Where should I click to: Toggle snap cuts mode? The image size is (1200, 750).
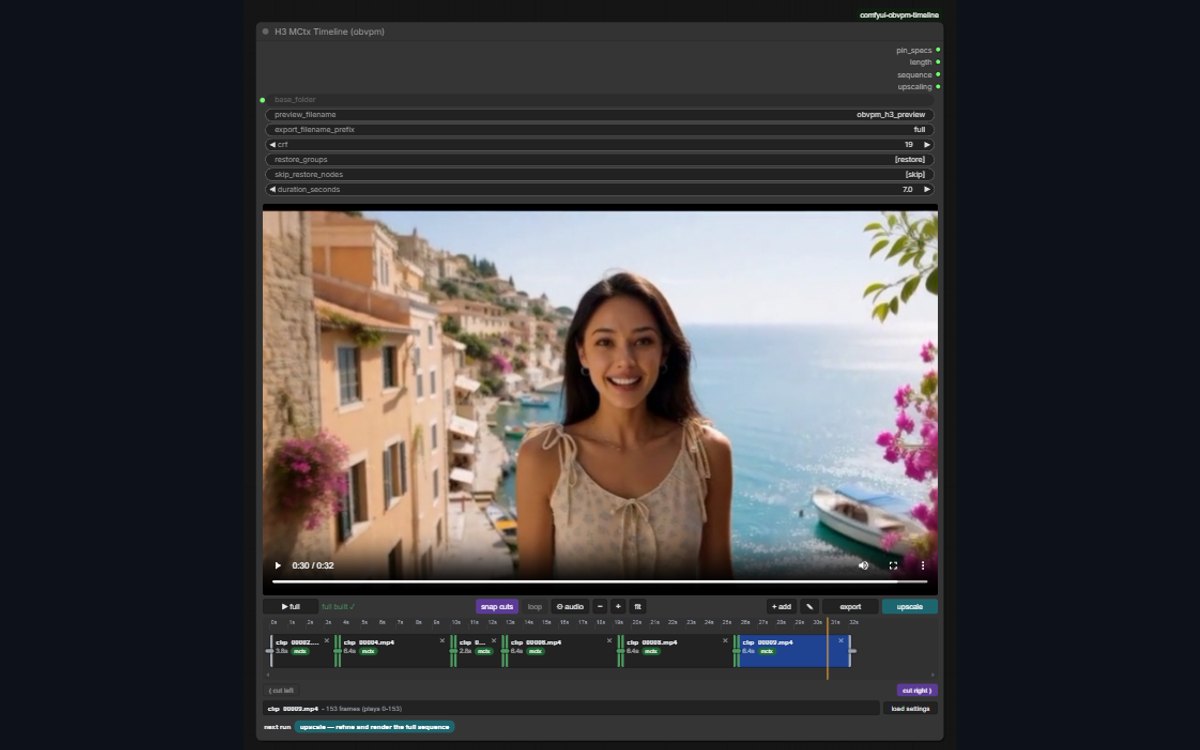pos(497,606)
